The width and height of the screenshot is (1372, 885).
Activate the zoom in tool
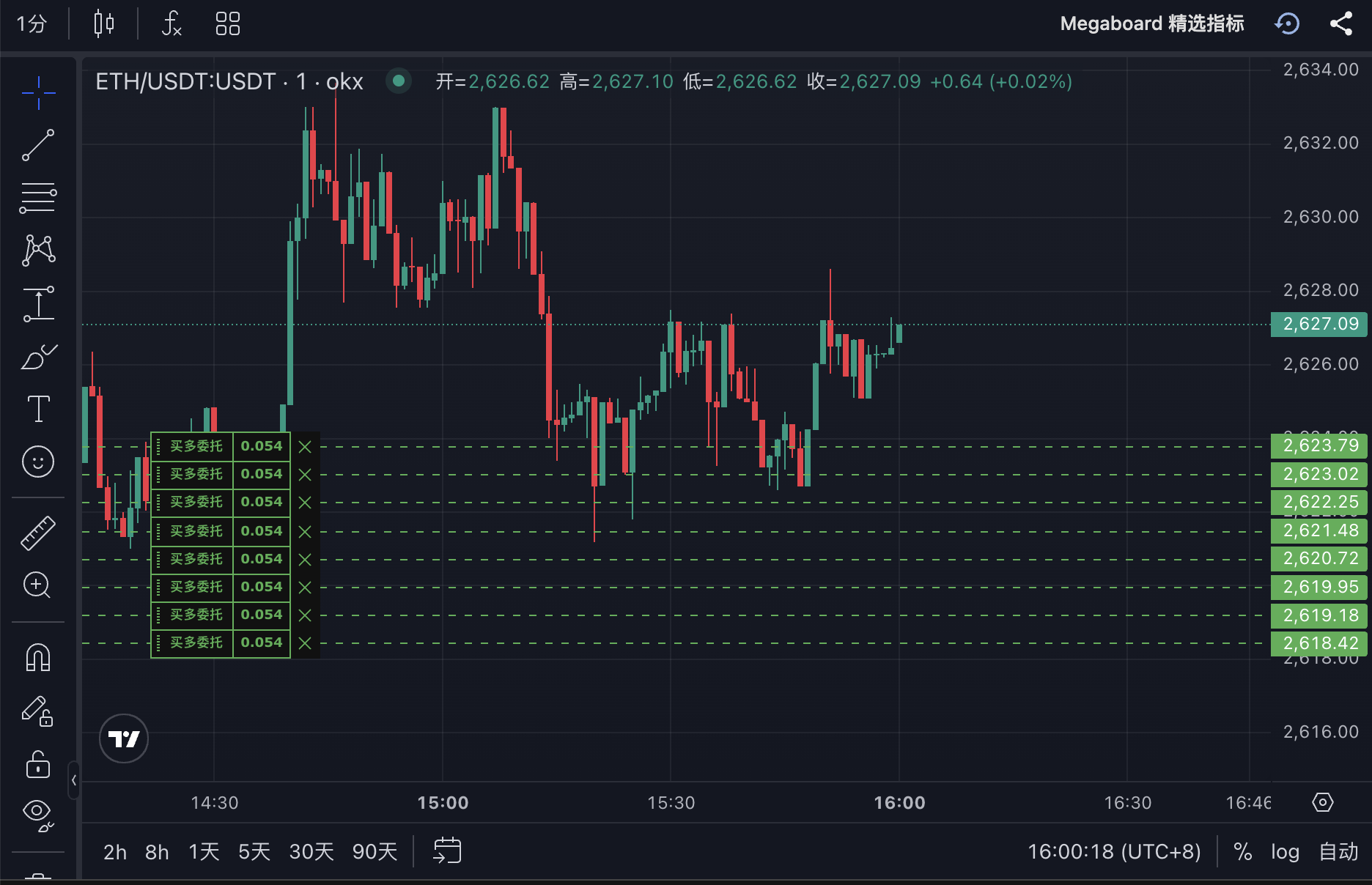tap(38, 585)
